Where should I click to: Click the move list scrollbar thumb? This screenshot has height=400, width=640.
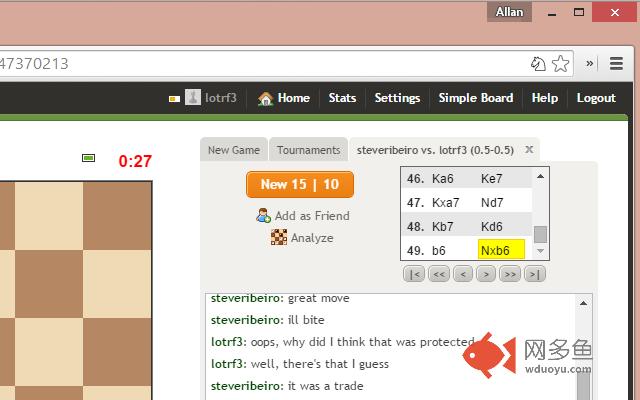click(x=540, y=234)
